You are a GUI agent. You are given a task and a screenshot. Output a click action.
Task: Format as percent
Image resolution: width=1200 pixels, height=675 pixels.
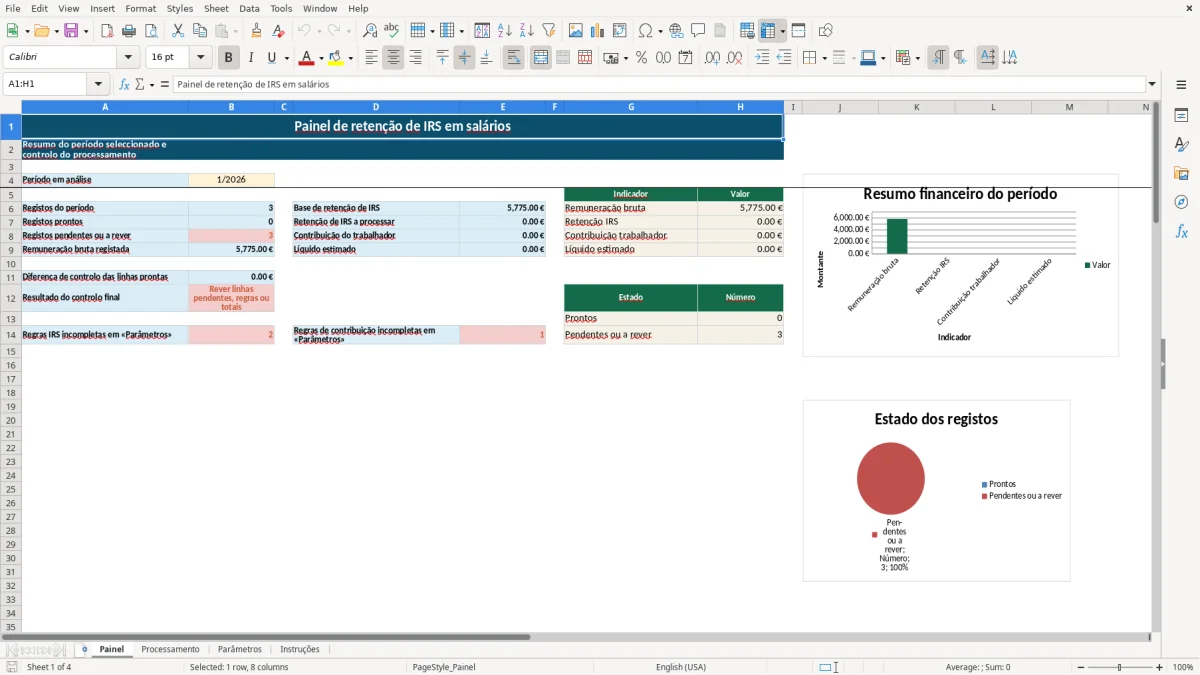pyautogui.click(x=641, y=58)
